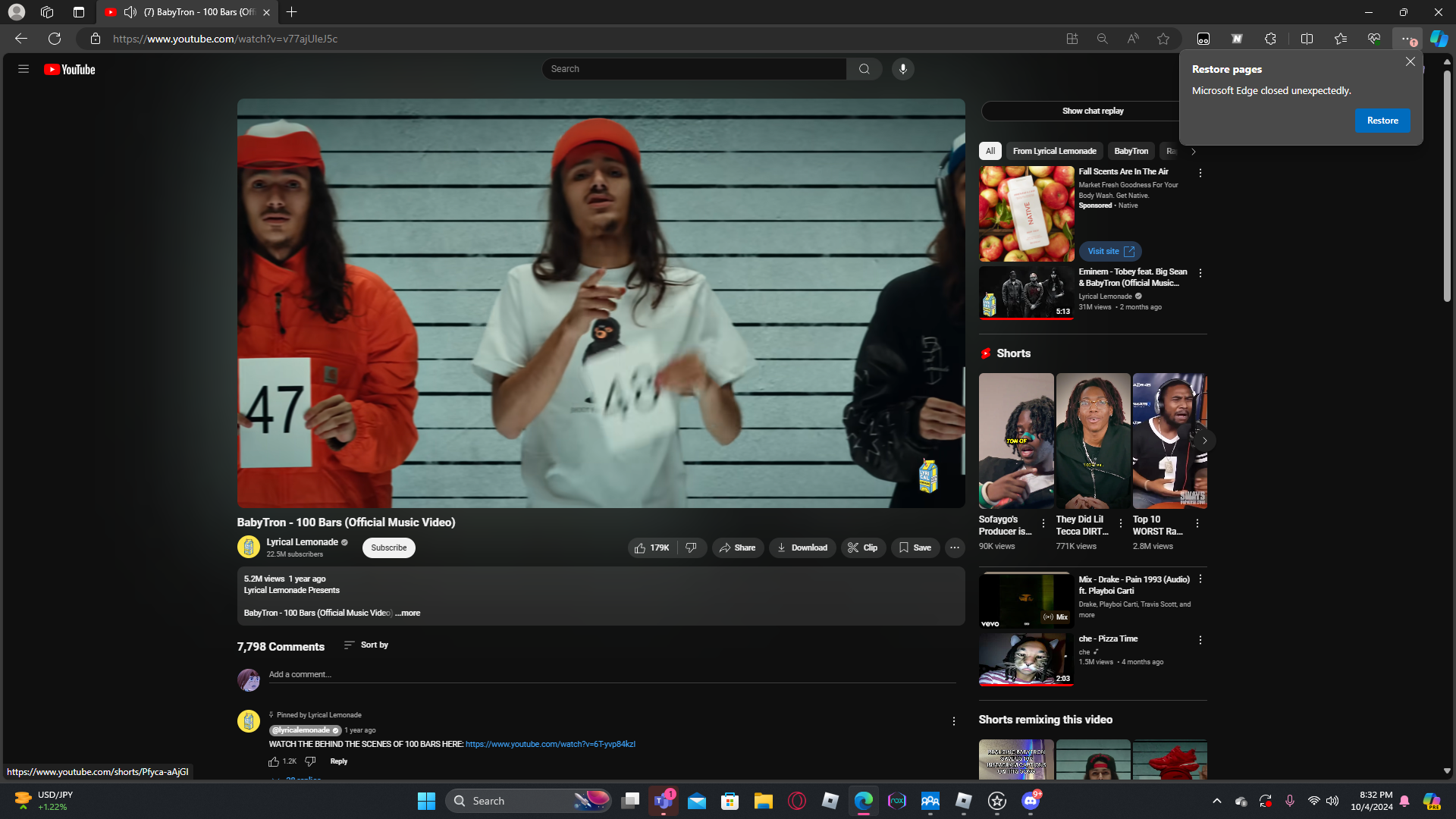The width and height of the screenshot is (1456, 819).
Task: Open Discord from taskbar
Action: tap(1030, 801)
